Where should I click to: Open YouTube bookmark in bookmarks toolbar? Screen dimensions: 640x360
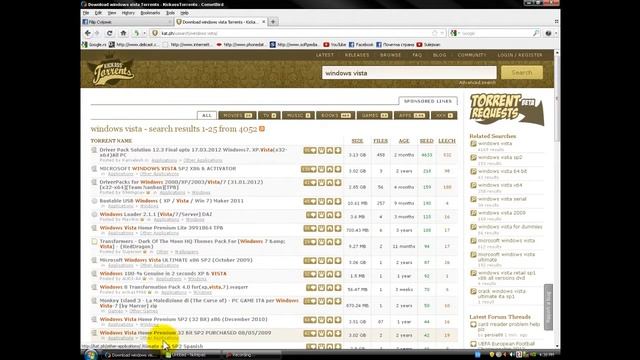point(335,44)
